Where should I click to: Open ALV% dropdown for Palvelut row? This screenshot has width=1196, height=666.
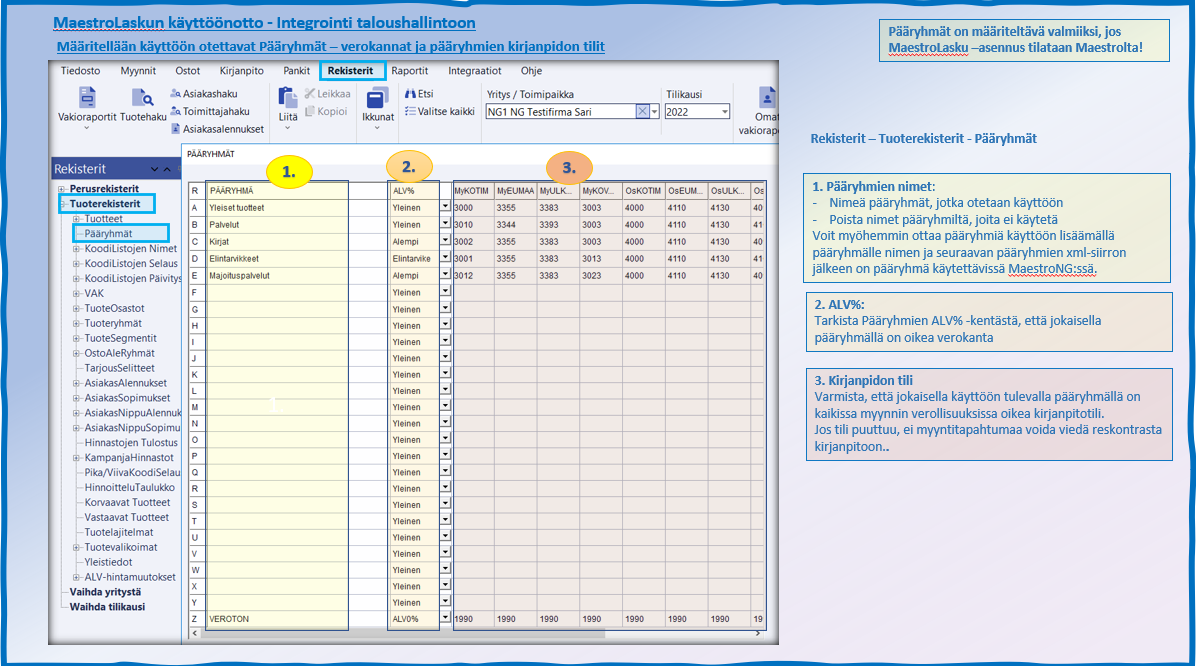(x=445, y=224)
